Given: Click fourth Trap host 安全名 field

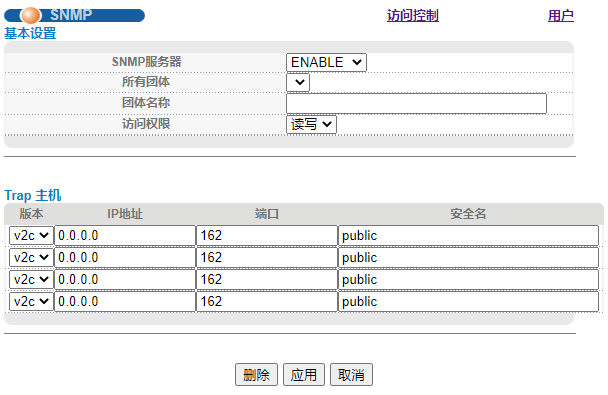Looking at the screenshot, I should (x=468, y=301).
